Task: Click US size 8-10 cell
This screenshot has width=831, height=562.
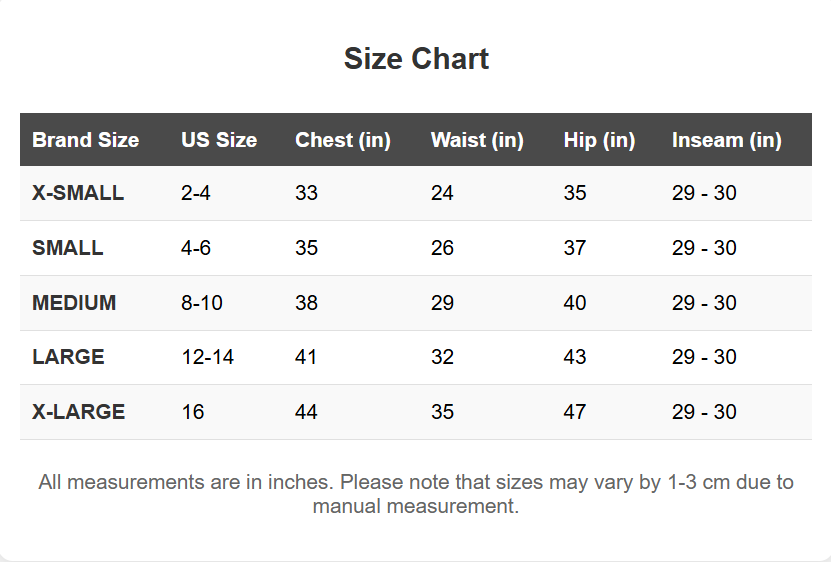Action: [202, 303]
